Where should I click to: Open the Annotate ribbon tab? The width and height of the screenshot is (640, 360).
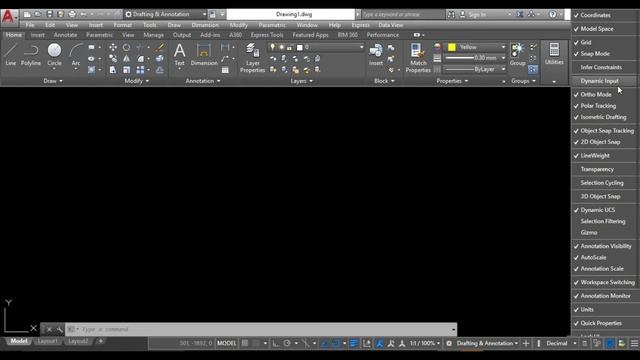pos(65,35)
